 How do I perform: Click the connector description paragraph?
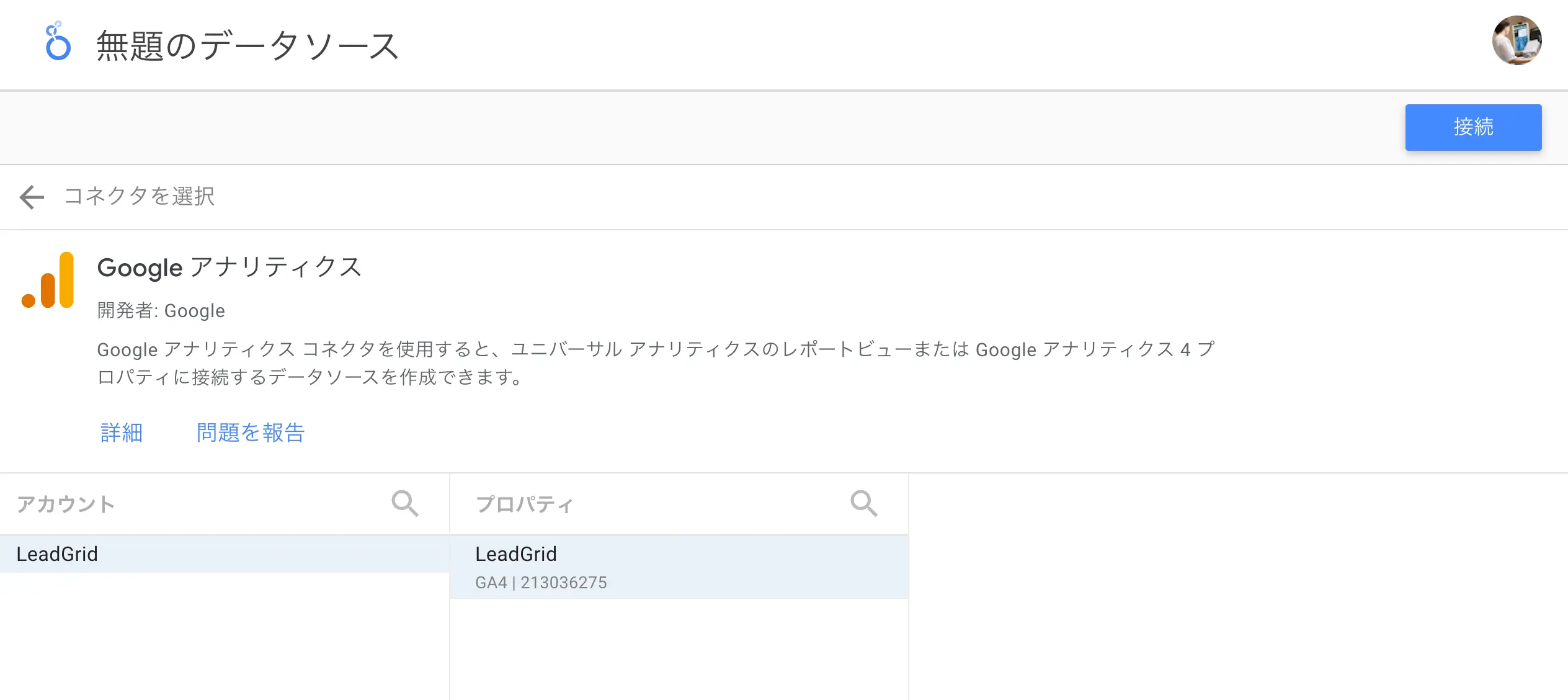[x=656, y=363]
